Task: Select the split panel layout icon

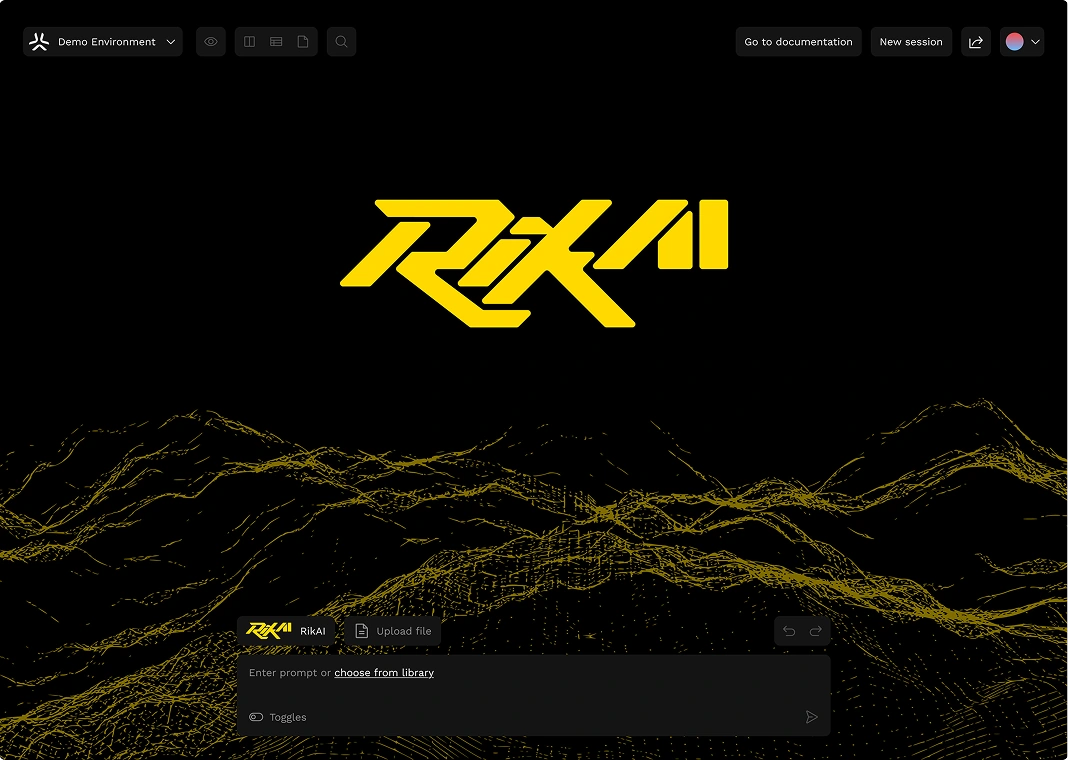Action: click(x=249, y=42)
